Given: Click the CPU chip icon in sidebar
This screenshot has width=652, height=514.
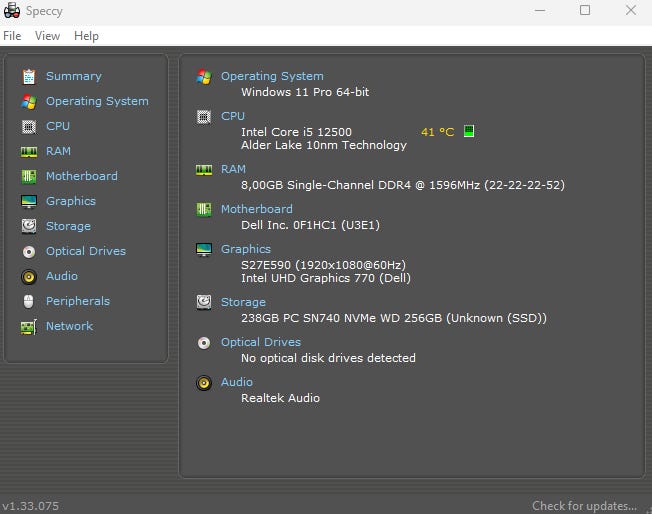Looking at the screenshot, I should (x=28, y=126).
